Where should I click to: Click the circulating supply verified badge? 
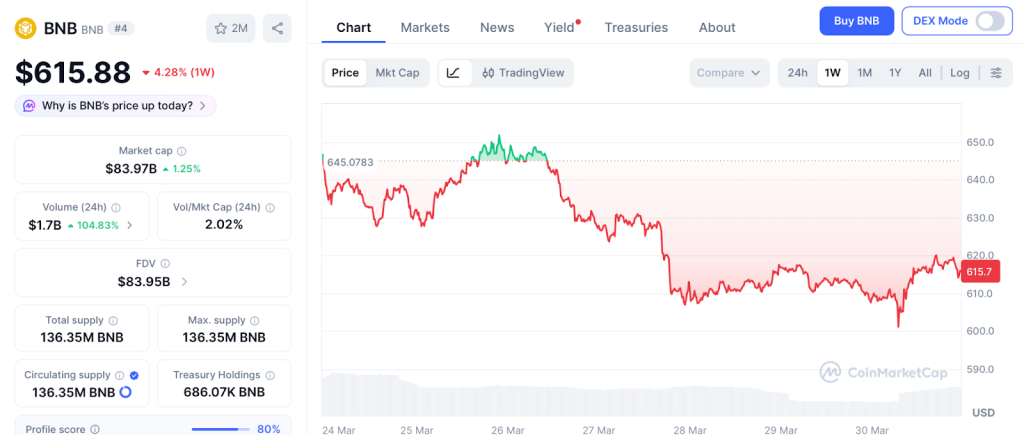(134, 375)
